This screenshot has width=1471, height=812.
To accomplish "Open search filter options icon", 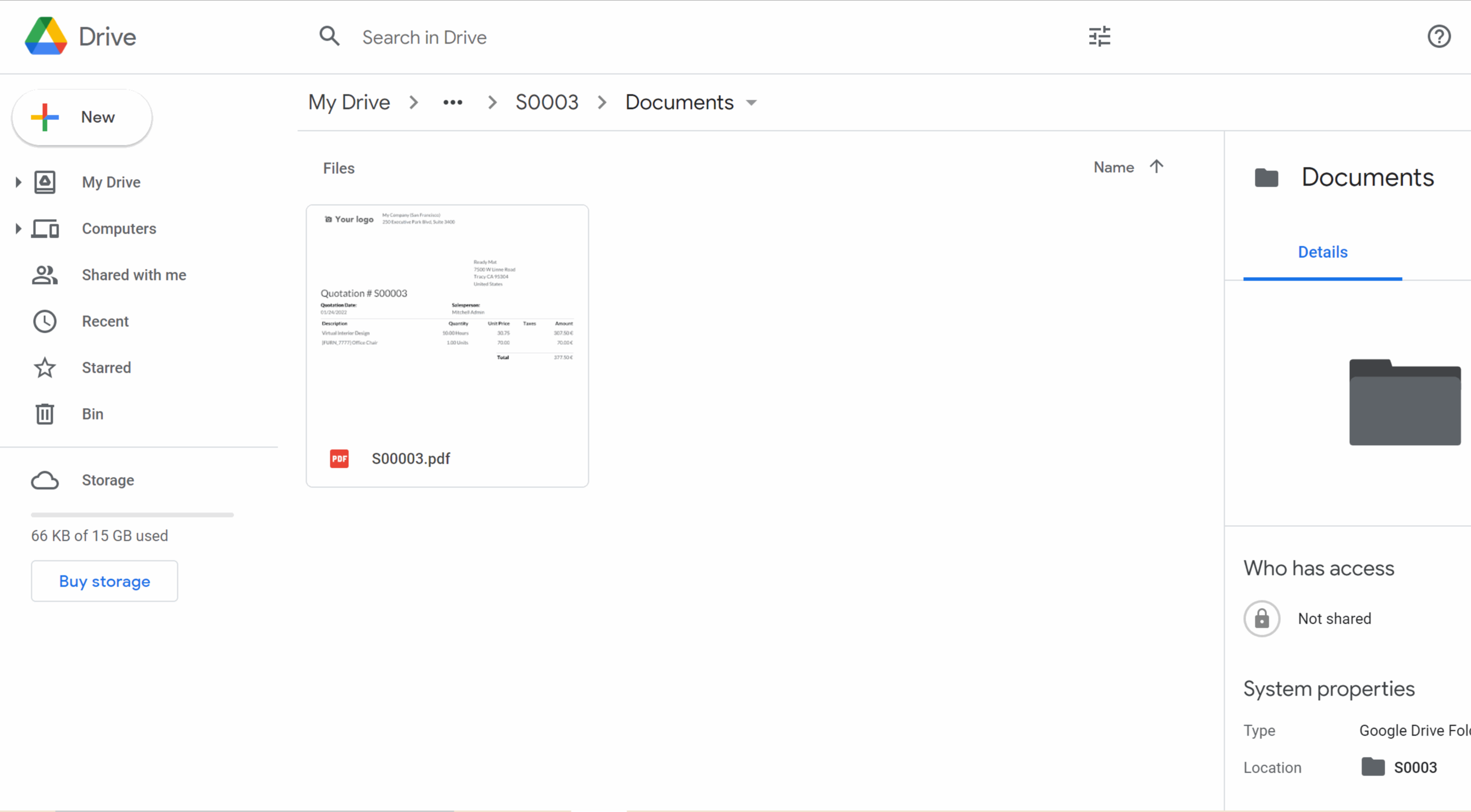I will pos(1099,37).
